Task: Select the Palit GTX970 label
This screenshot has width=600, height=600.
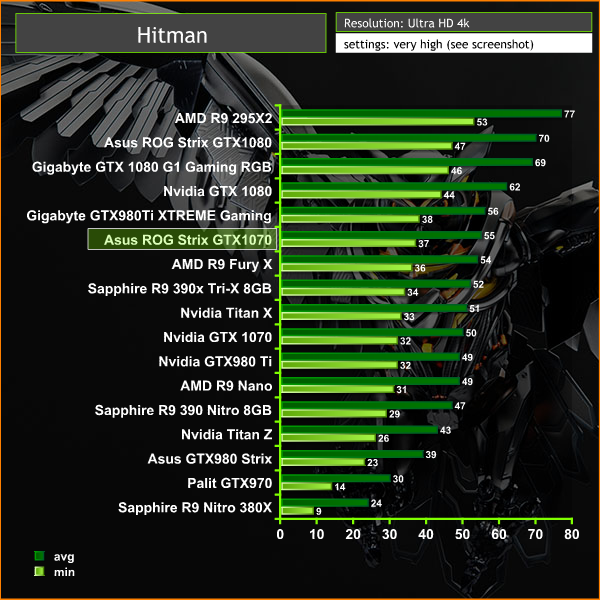Action: [x=230, y=483]
